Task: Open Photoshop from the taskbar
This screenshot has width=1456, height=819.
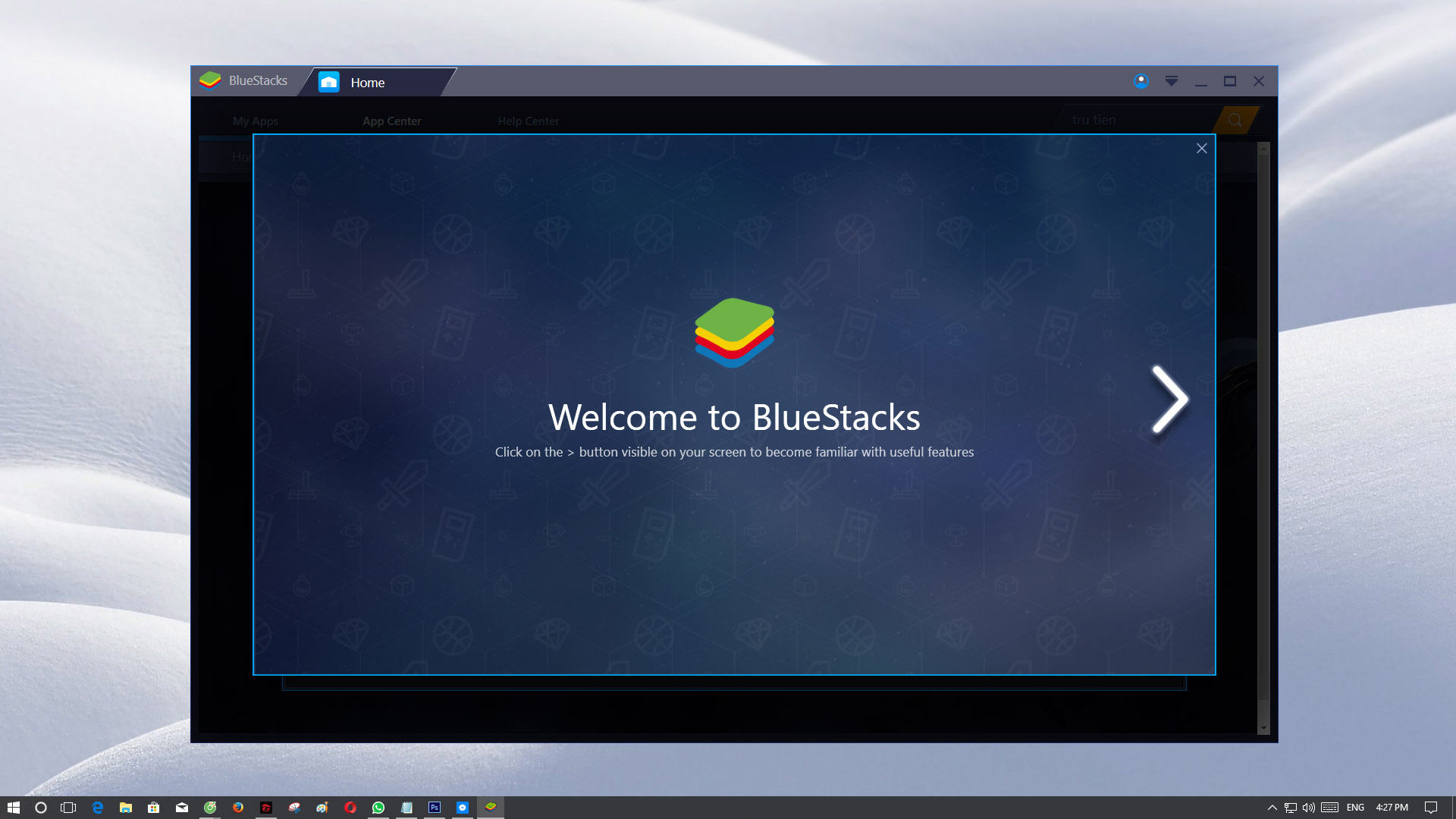Action: pos(434,808)
